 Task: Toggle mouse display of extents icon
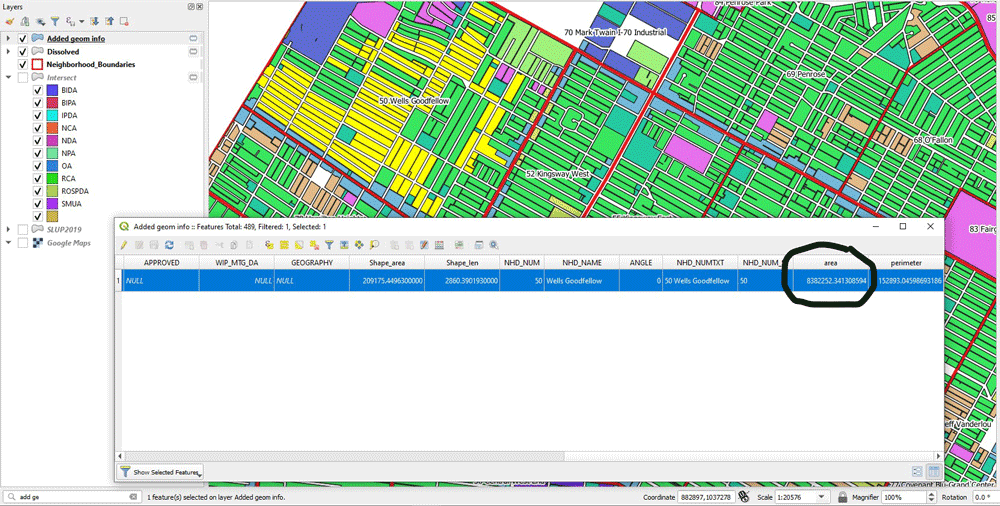[744, 497]
